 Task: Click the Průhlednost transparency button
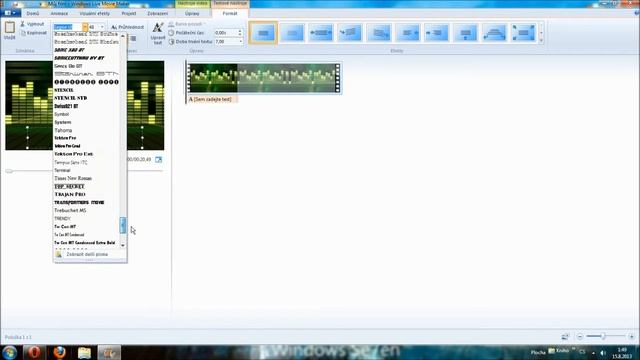click(x=127, y=27)
